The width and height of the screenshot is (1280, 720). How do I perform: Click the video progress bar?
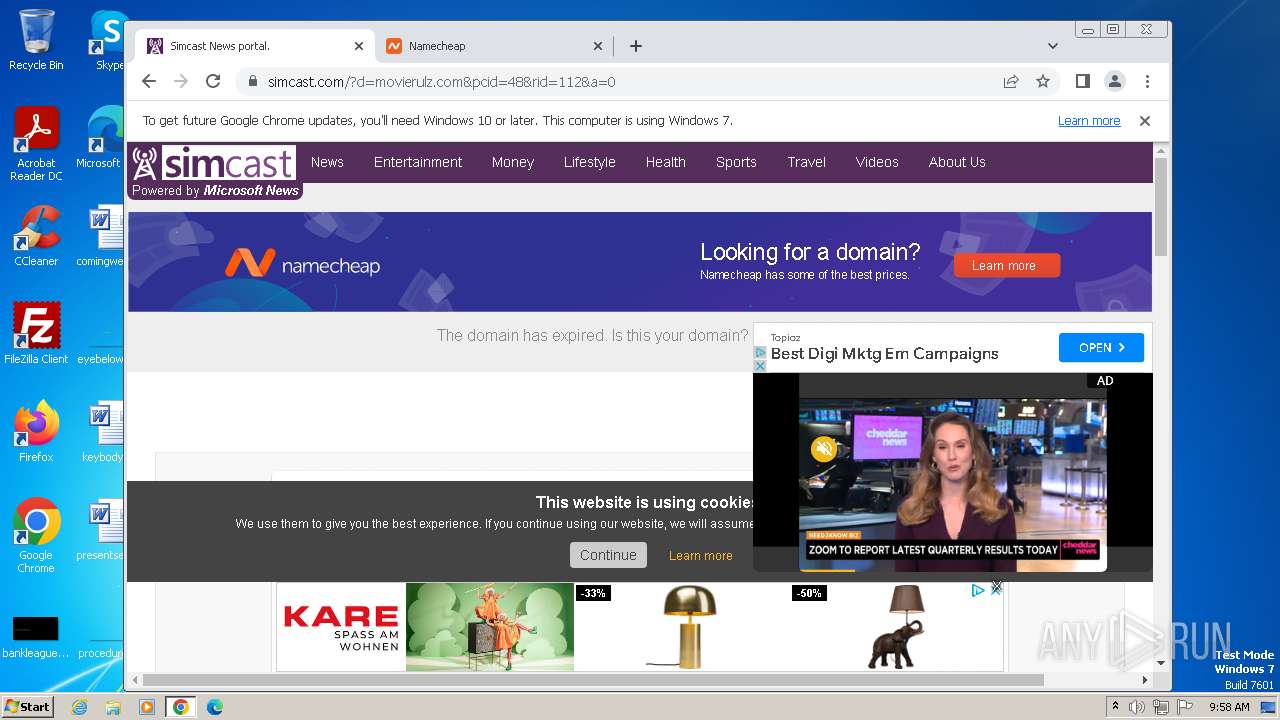click(953, 570)
